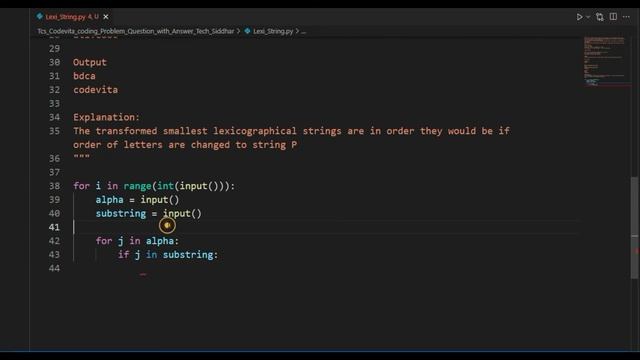This screenshot has width=640, height=360.
Task: Click 'Explanation:' on line 34
Action: tap(107, 118)
